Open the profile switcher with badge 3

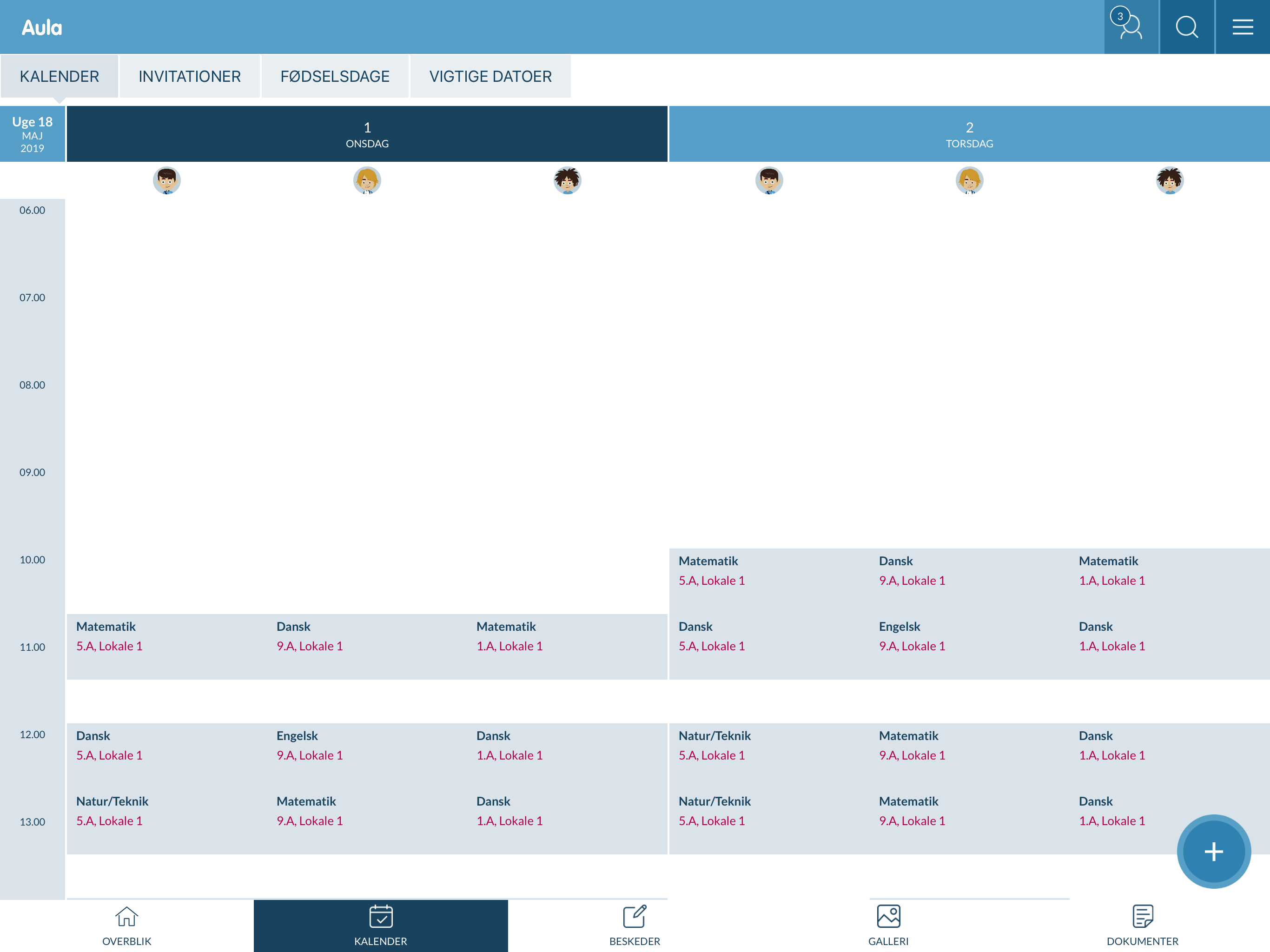point(1131,27)
